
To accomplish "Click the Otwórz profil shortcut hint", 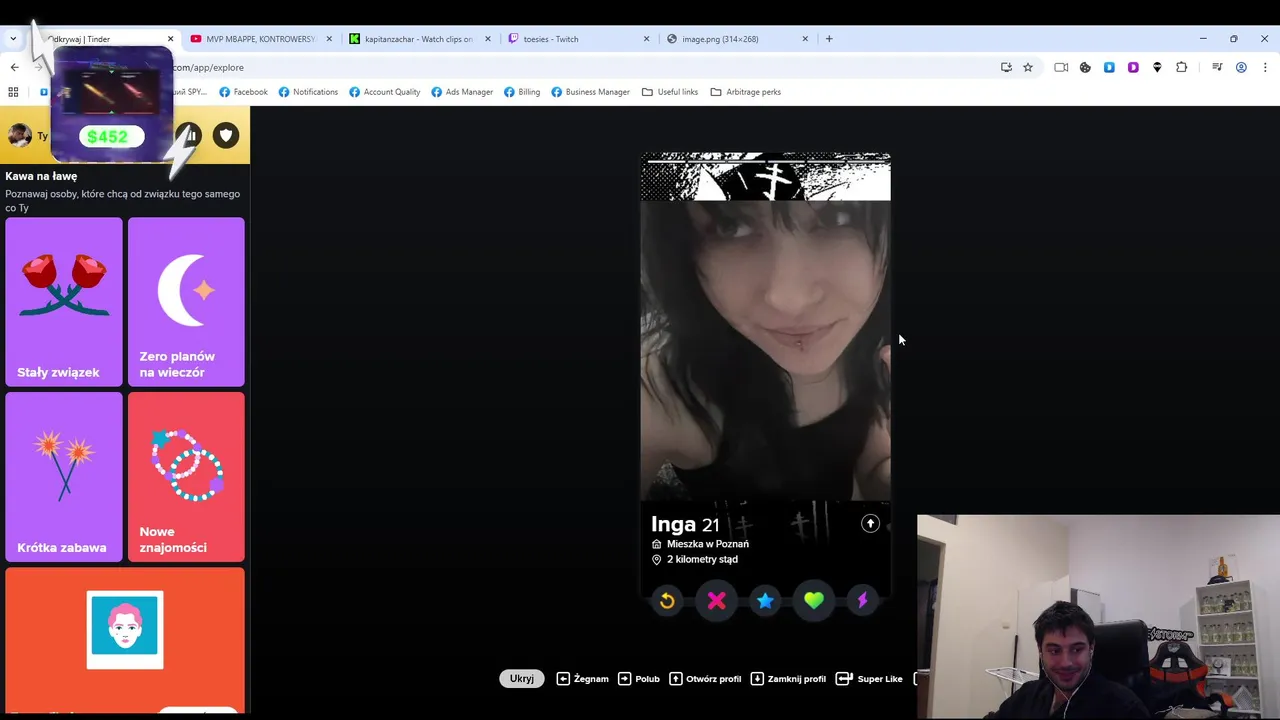I will point(705,678).
